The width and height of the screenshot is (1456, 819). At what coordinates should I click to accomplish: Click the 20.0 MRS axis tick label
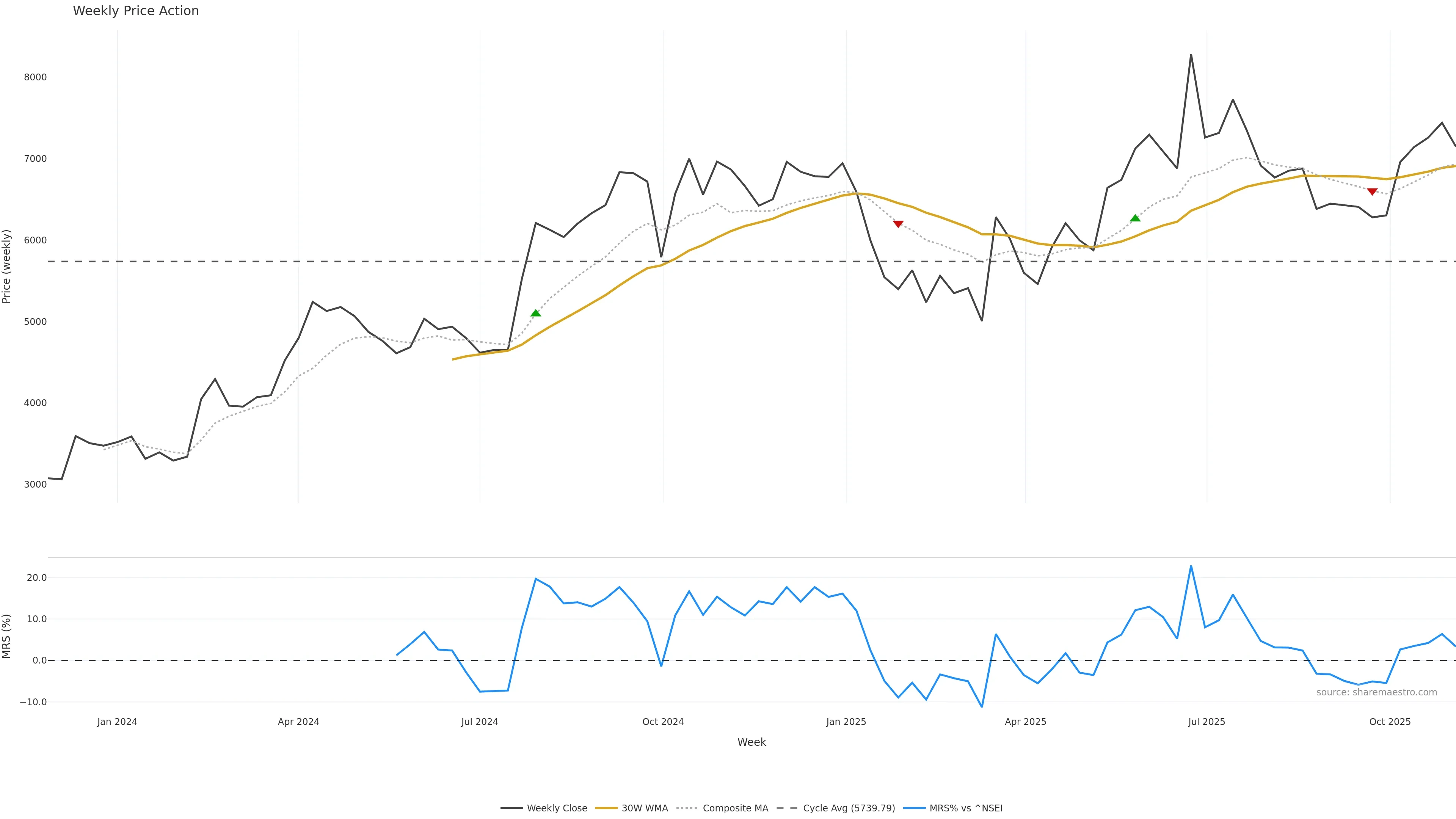37,577
